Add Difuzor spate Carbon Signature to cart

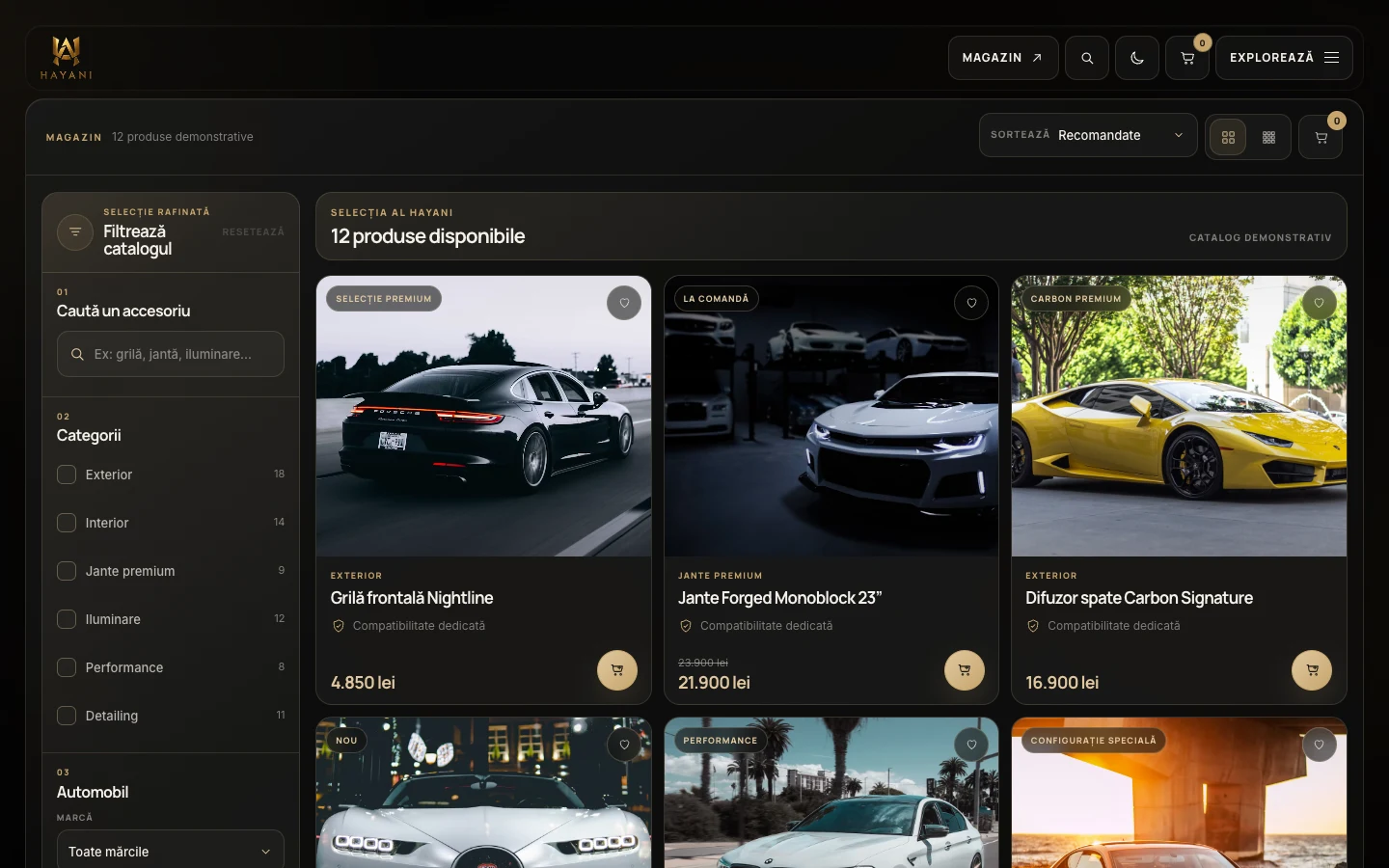(x=1312, y=670)
